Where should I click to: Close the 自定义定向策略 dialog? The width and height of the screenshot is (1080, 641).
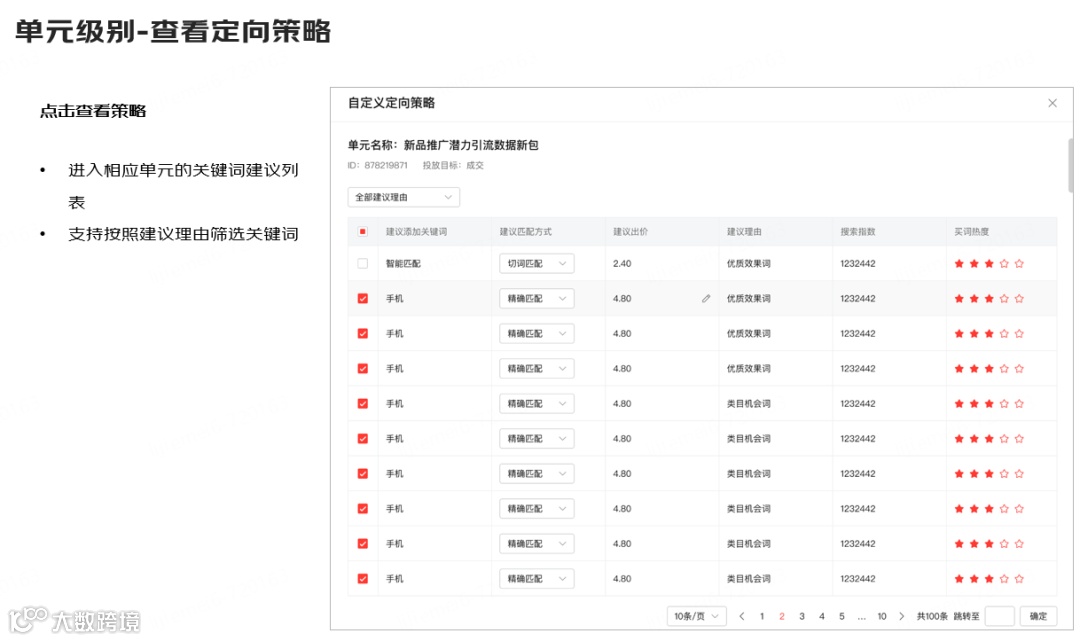point(1052,103)
